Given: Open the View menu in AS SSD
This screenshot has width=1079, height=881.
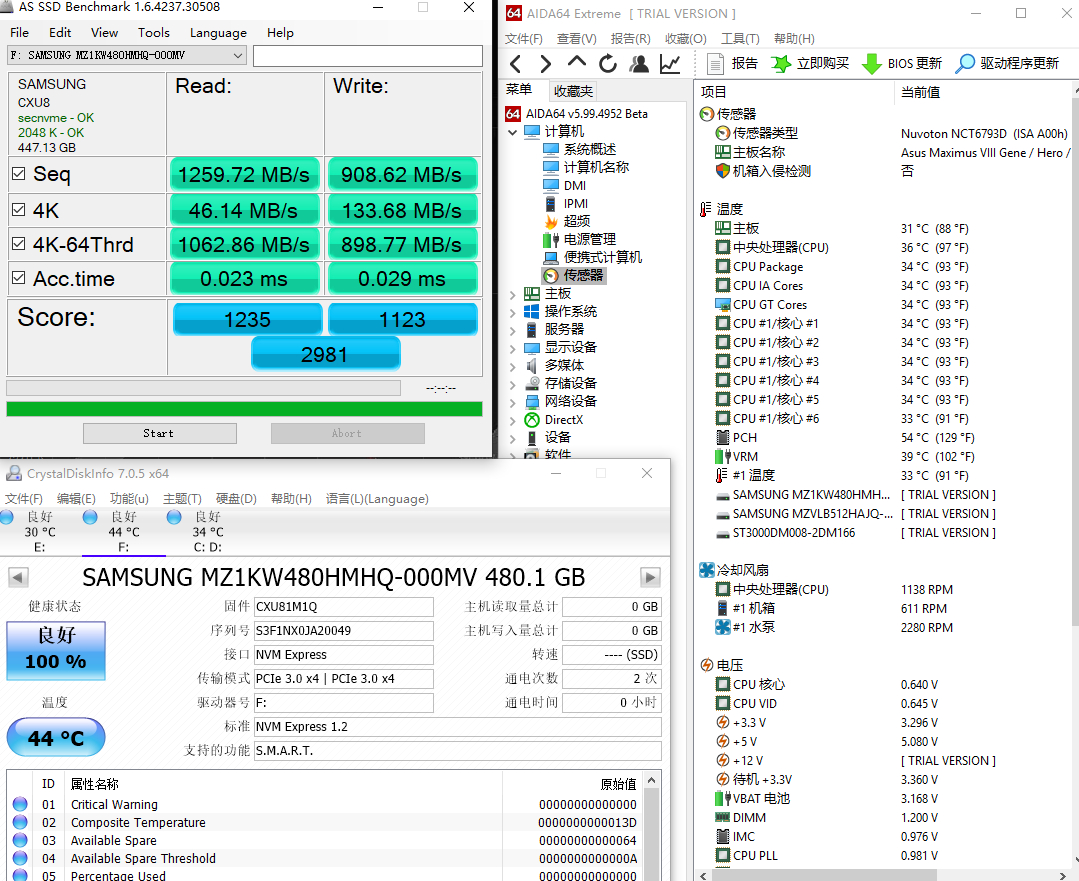Looking at the screenshot, I should [x=104, y=32].
